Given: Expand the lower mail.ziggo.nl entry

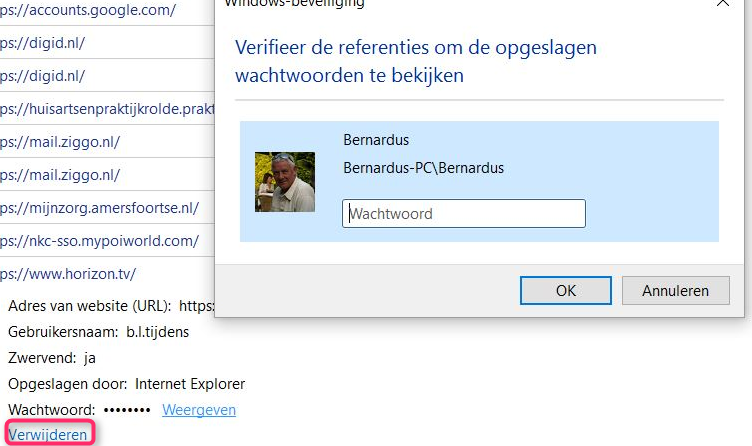Looking at the screenshot, I should (60, 175).
